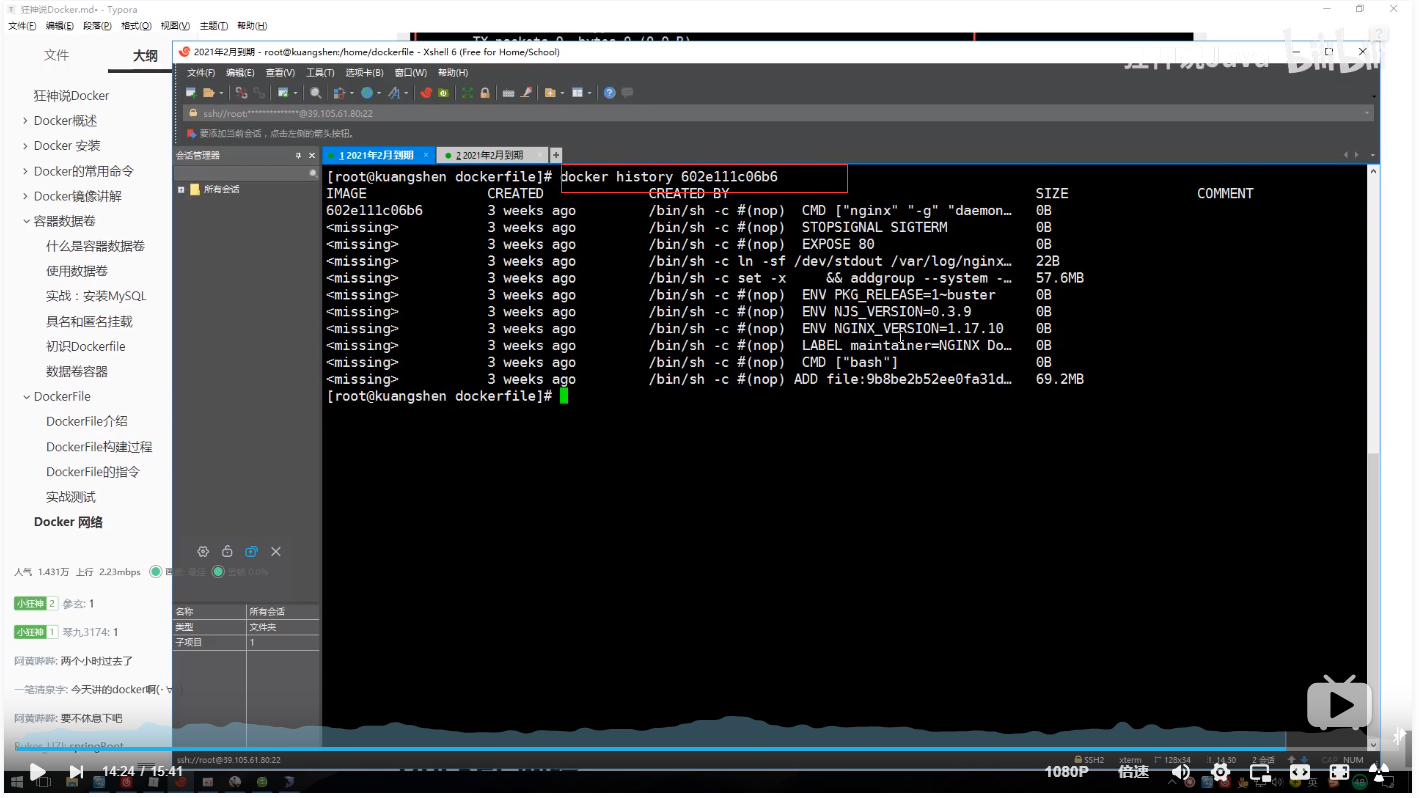Go to Docker 网络 outline entry
Screen dimensions: 1422x798
[x=68, y=522]
